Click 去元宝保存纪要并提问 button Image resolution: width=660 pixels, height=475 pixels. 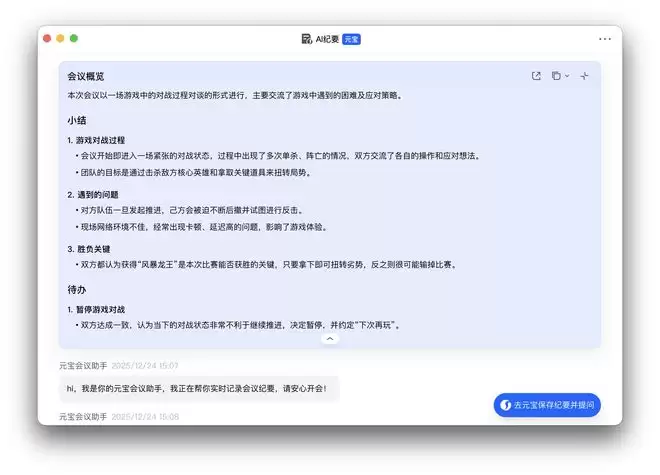tap(547, 405)
